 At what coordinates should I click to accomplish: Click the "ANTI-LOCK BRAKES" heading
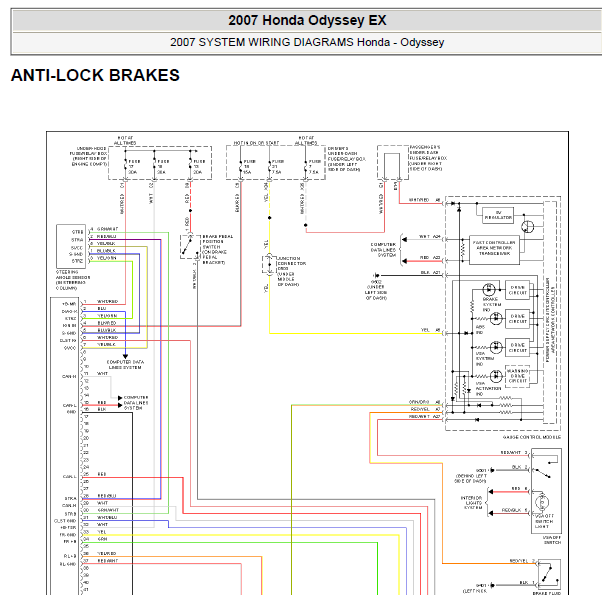pos(95,75)
